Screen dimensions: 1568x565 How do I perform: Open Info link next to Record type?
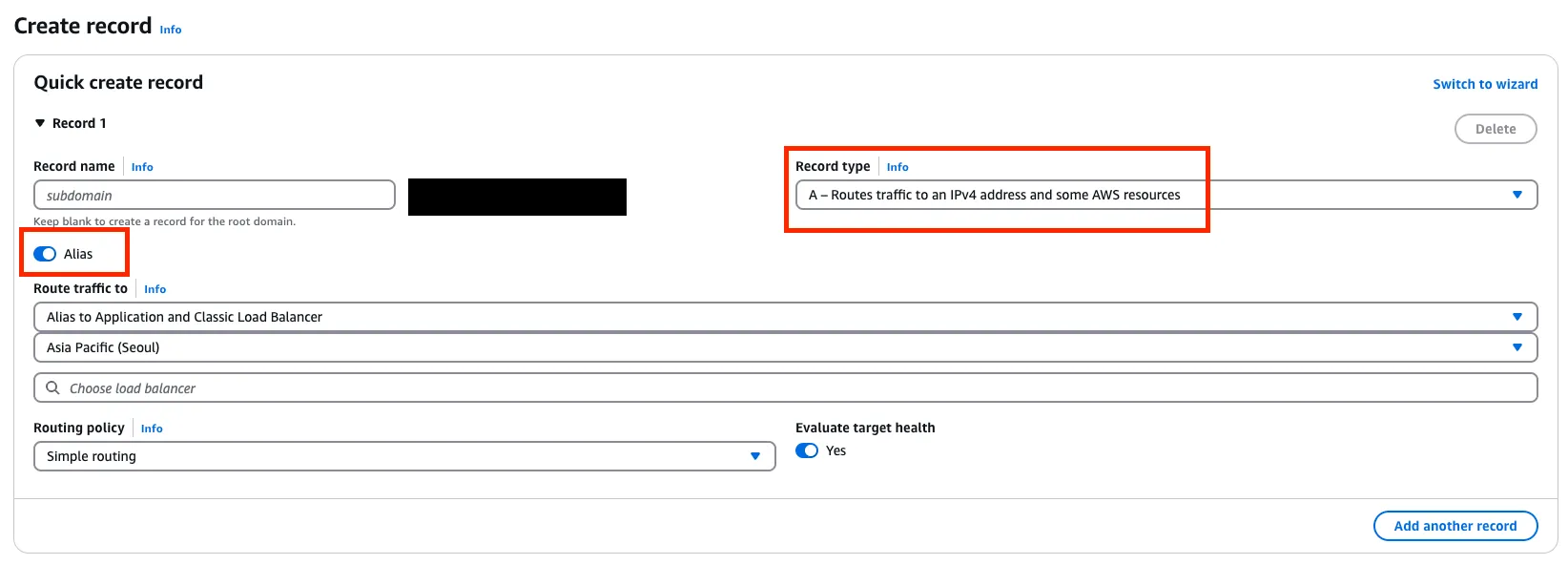(x=897, y=167)
